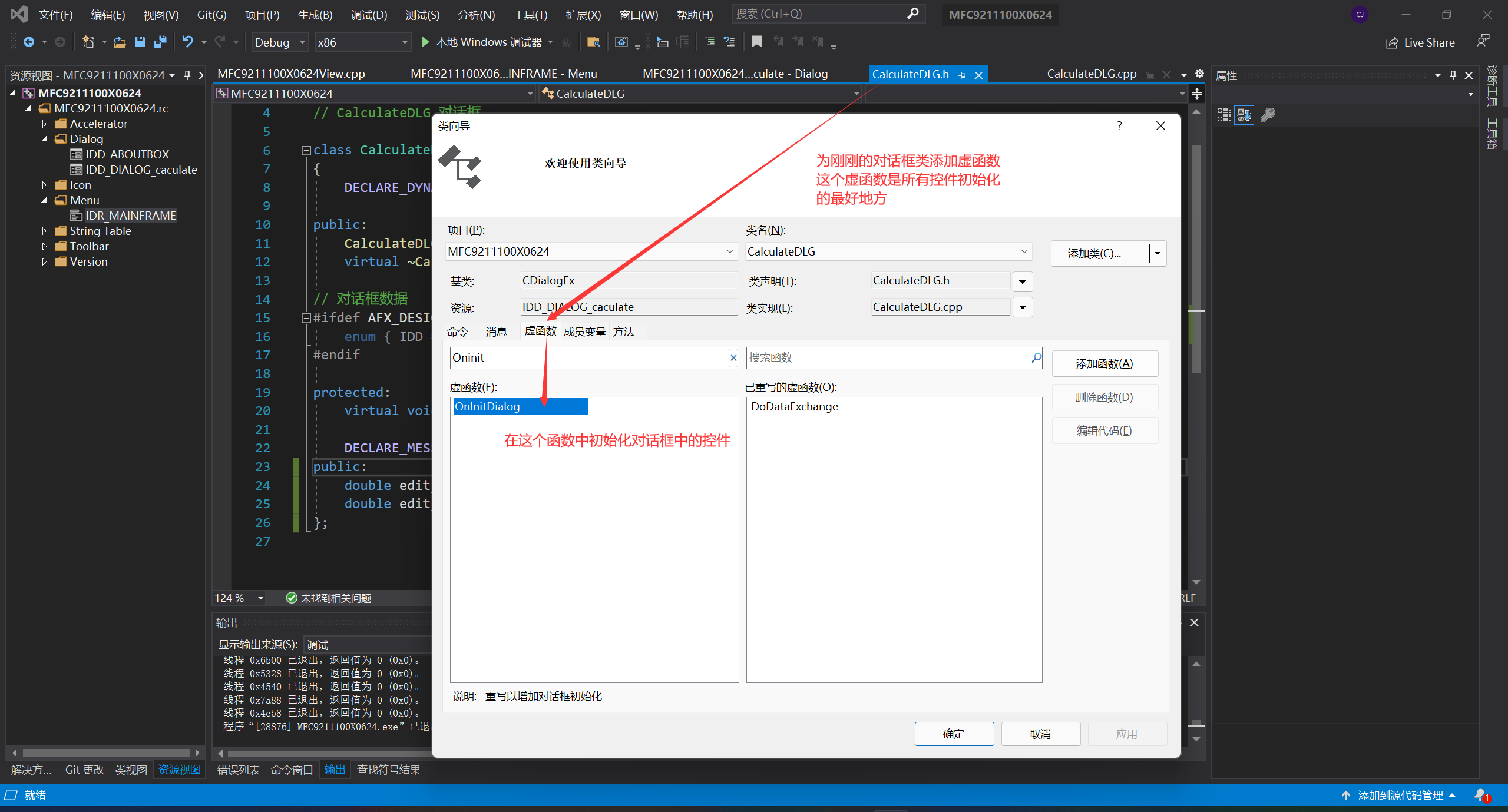Open the Debug configuration dropdown
Screen dimensions: 1508x812
click(x=302, y=42)
